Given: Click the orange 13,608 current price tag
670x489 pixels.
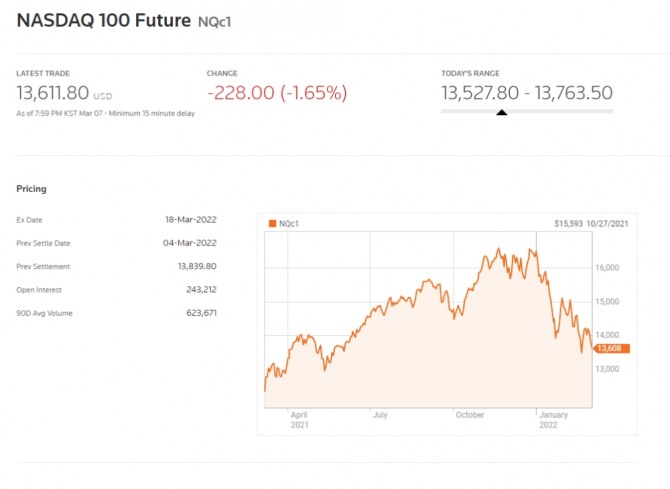Looking at the screenshot, I should pyautogui.click(x=611, y=348).
